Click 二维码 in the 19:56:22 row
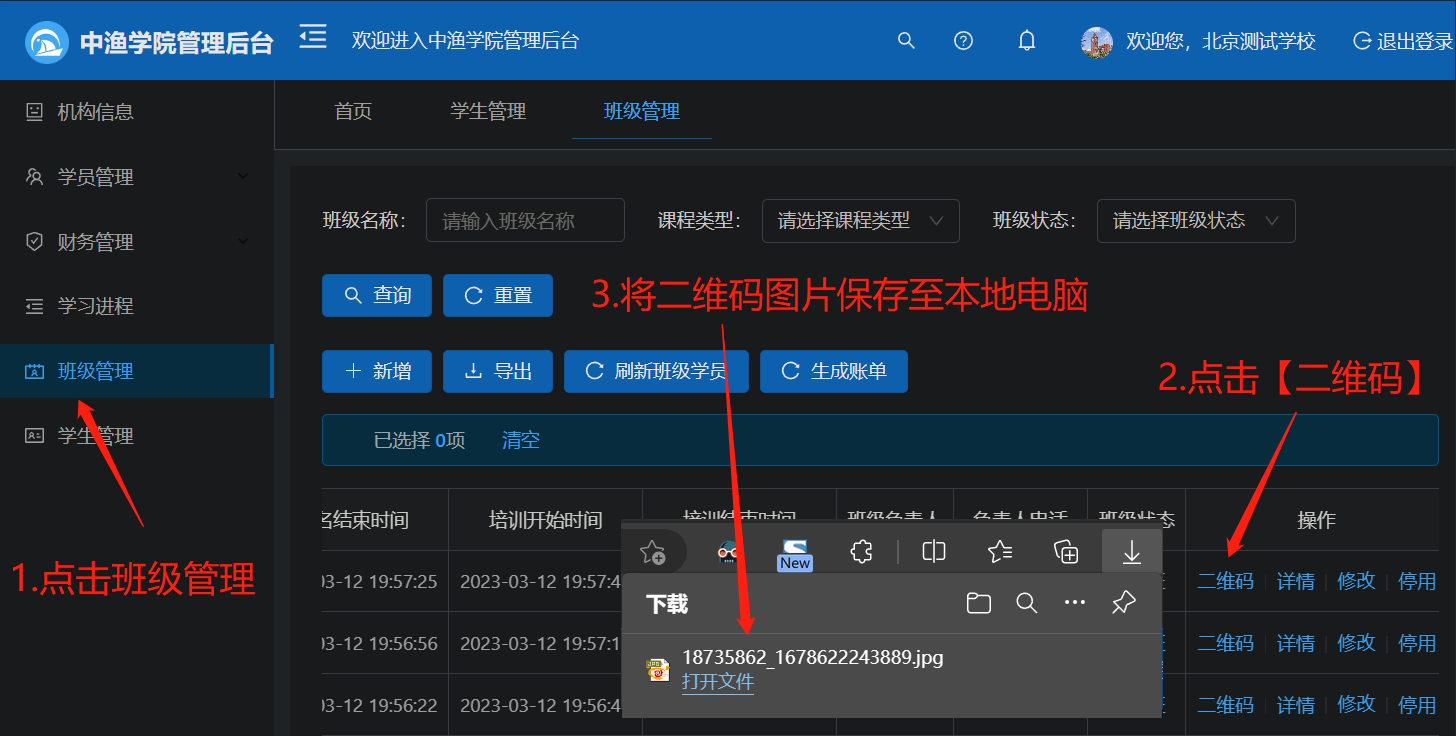1456x736 pixels. click(x=1225, y=705)
